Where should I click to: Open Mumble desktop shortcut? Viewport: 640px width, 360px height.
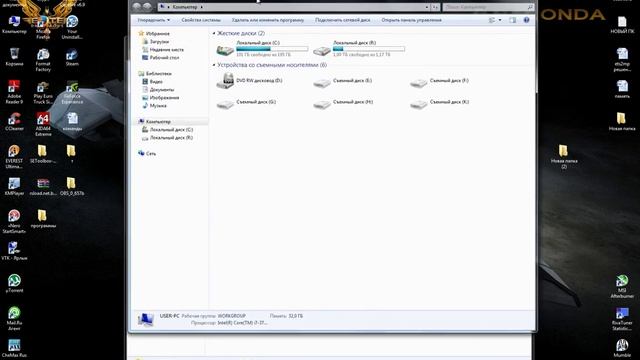click(622, 348)
